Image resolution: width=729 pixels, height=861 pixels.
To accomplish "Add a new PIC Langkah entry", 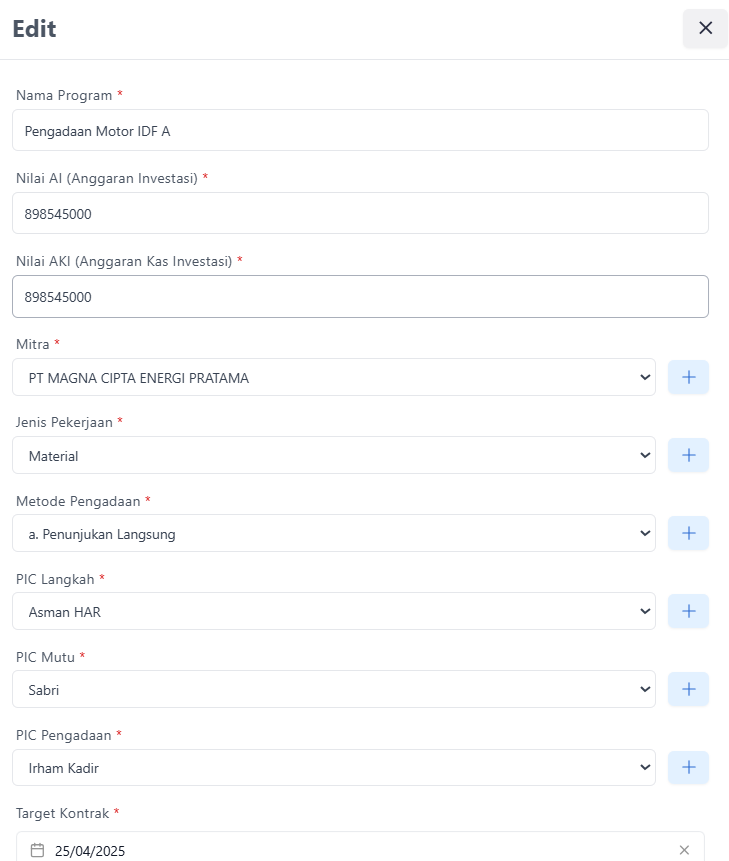I will point(688,611).
